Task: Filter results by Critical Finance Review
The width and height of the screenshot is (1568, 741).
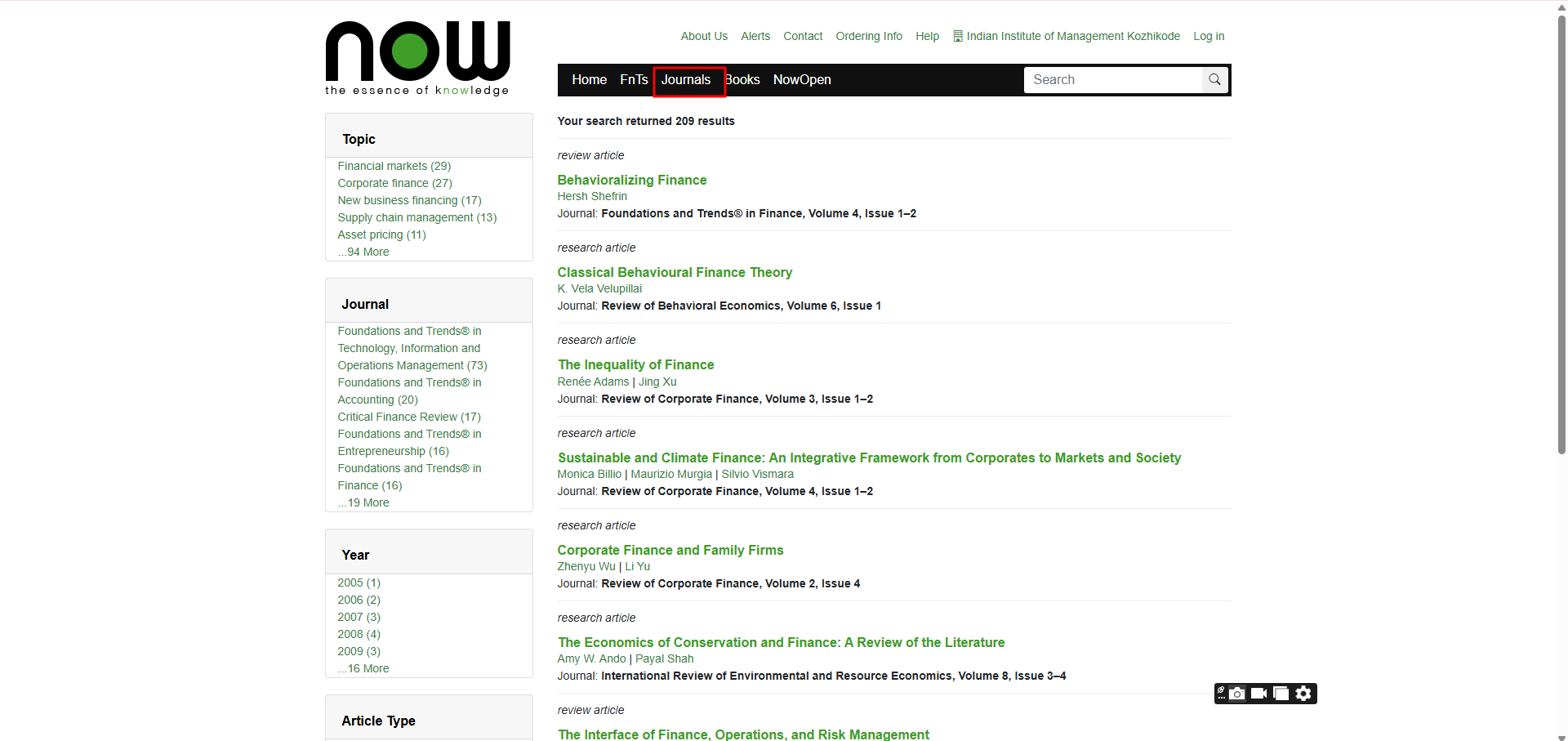Action: pyautogui.click(x=408, y=417)
